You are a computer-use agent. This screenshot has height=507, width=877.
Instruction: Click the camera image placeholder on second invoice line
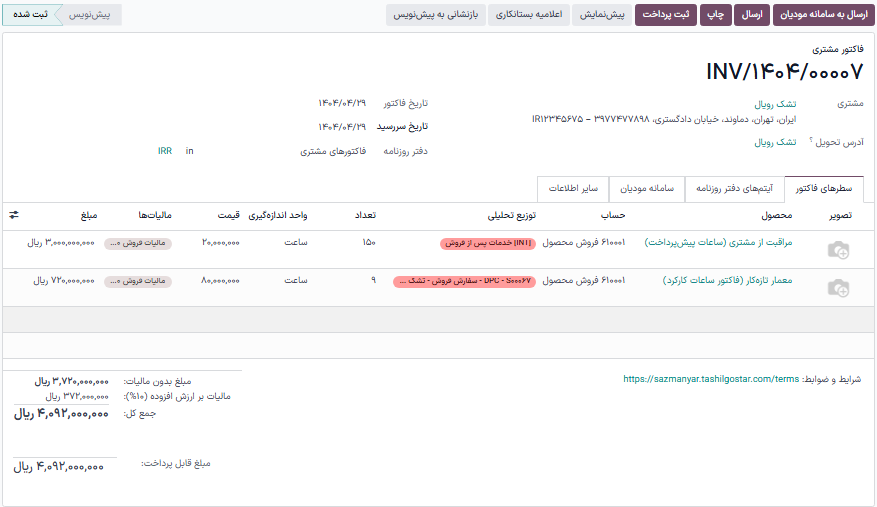coord(838,288)
